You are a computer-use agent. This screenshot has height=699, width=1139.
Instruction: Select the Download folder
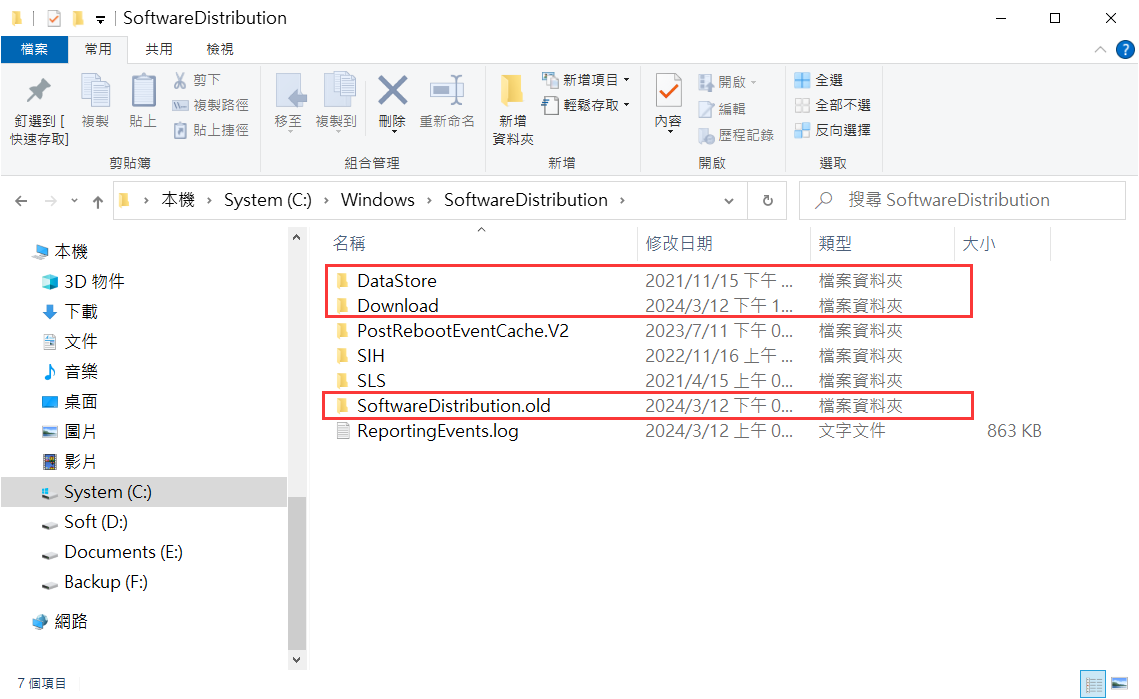[x=397, y=306]
